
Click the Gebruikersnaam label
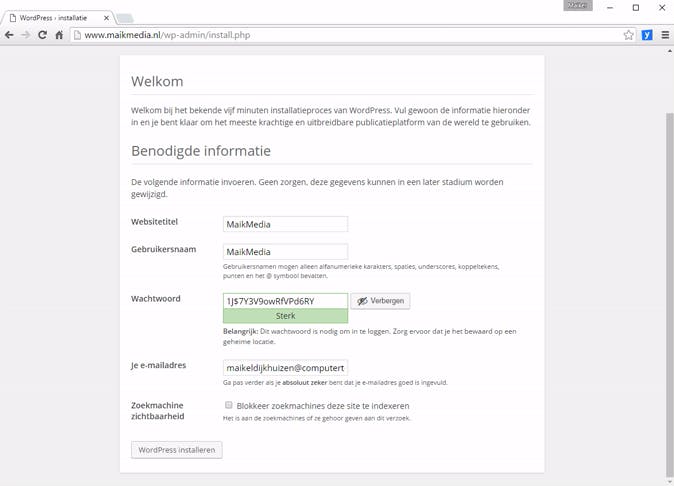(x=163, y=249)
